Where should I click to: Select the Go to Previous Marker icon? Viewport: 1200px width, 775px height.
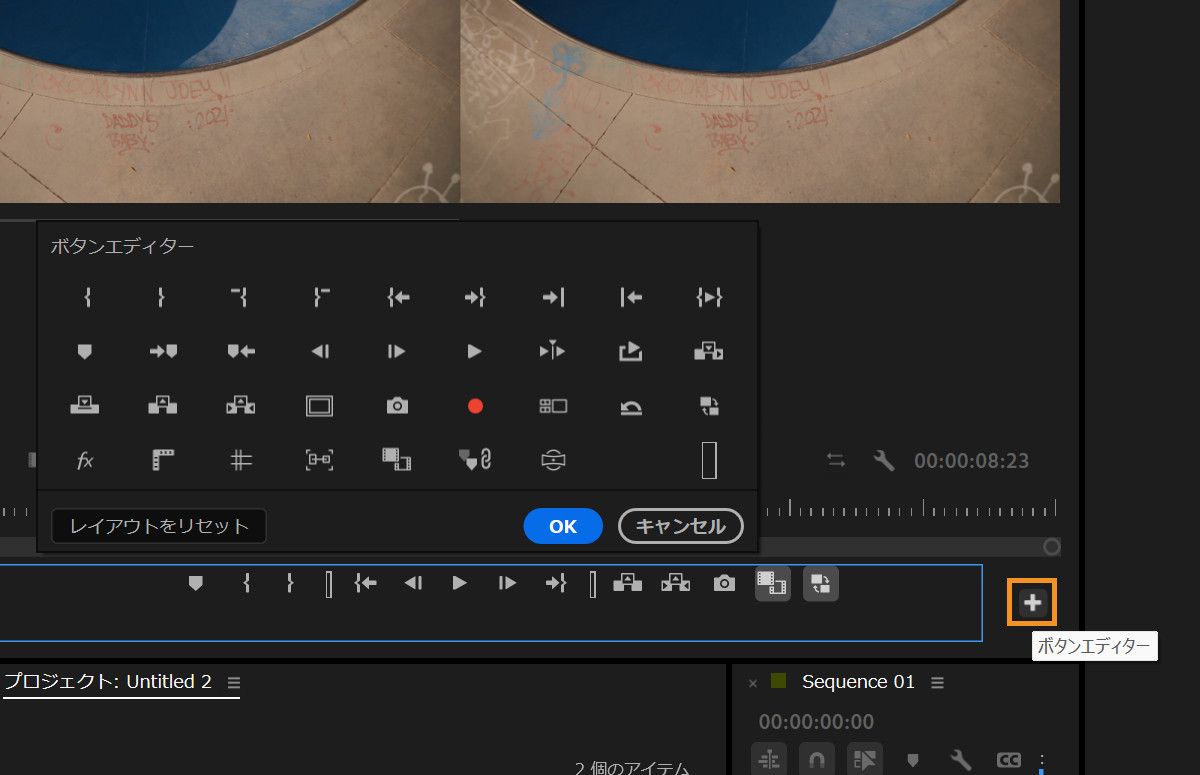(241, 351)
